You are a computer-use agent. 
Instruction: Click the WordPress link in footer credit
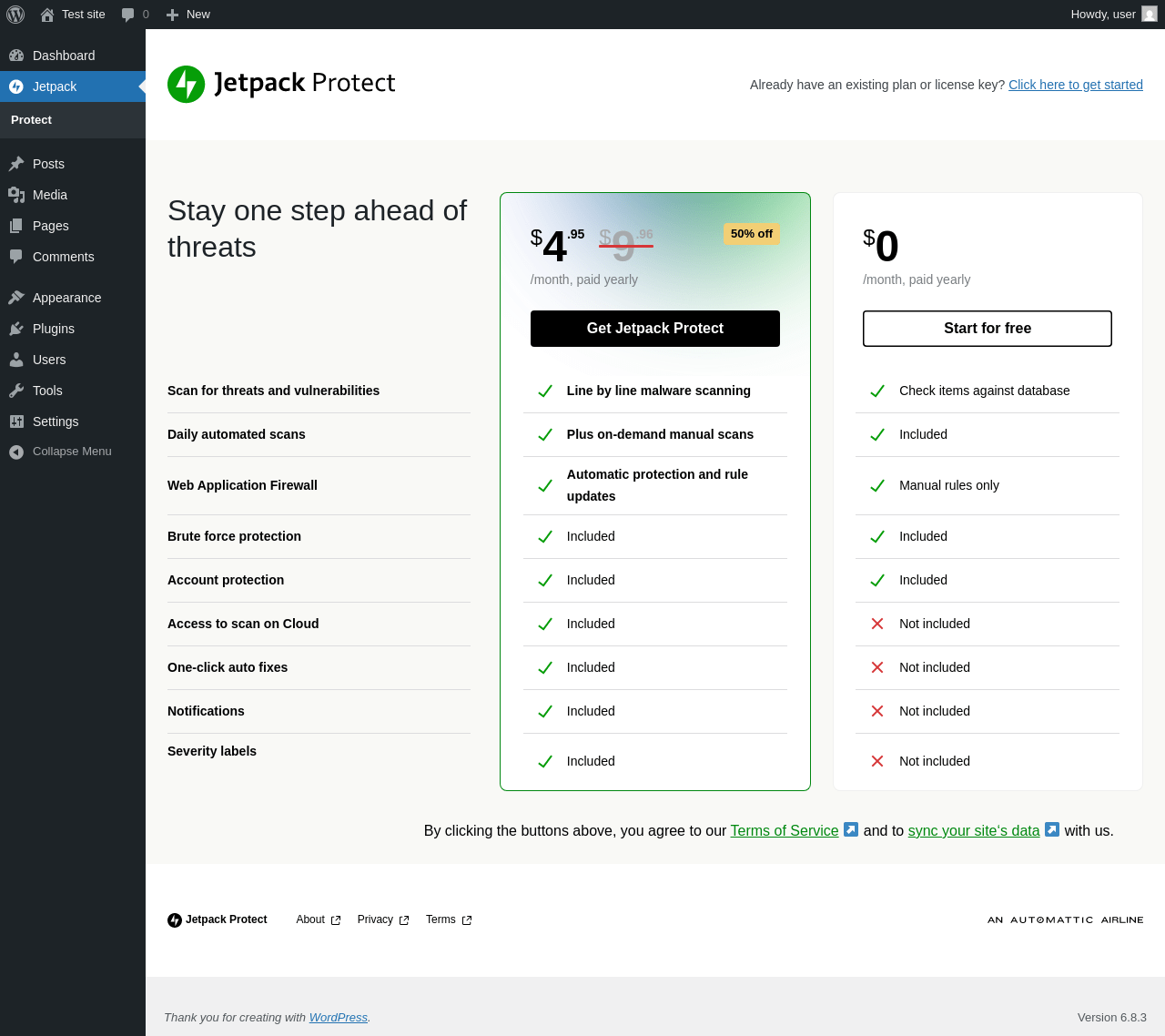[x=339, y=1017]
